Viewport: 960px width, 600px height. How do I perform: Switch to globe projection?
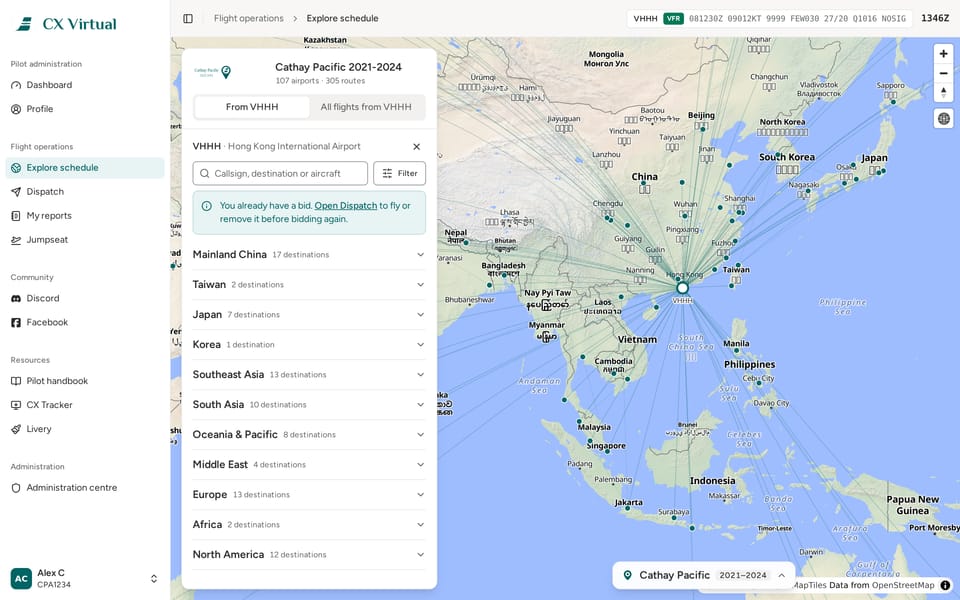[x=943, y=119]
